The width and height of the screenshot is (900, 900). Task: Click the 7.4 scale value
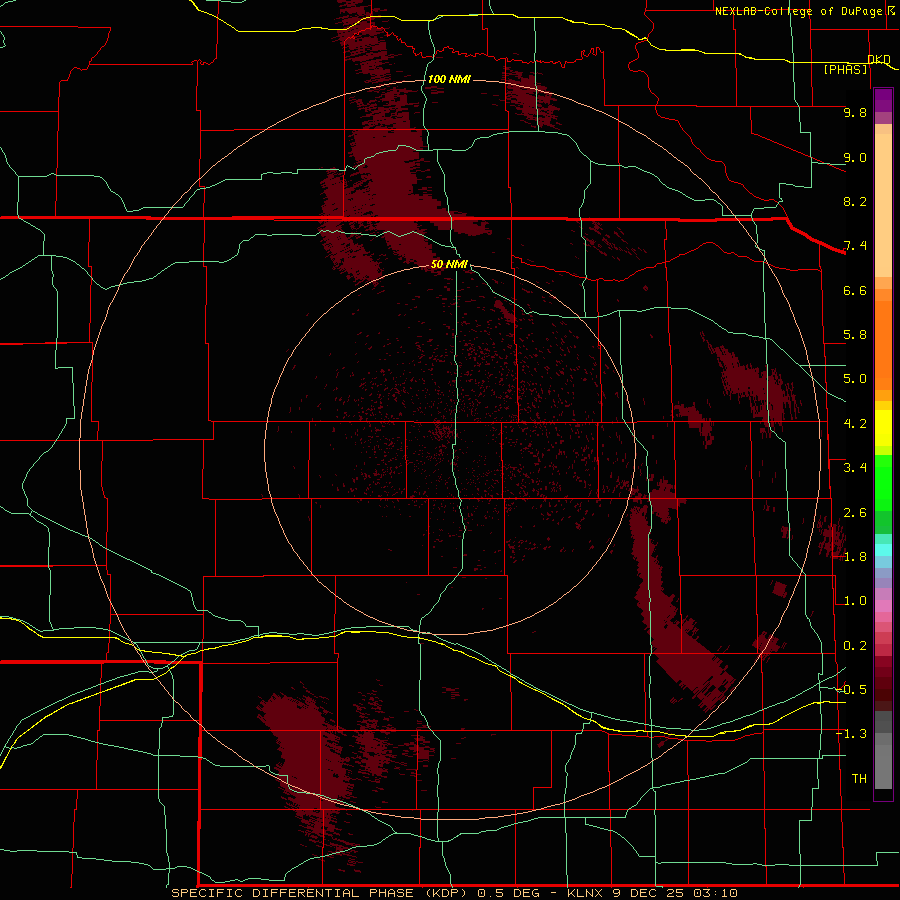pyautogui.click(x=855, y=246)
